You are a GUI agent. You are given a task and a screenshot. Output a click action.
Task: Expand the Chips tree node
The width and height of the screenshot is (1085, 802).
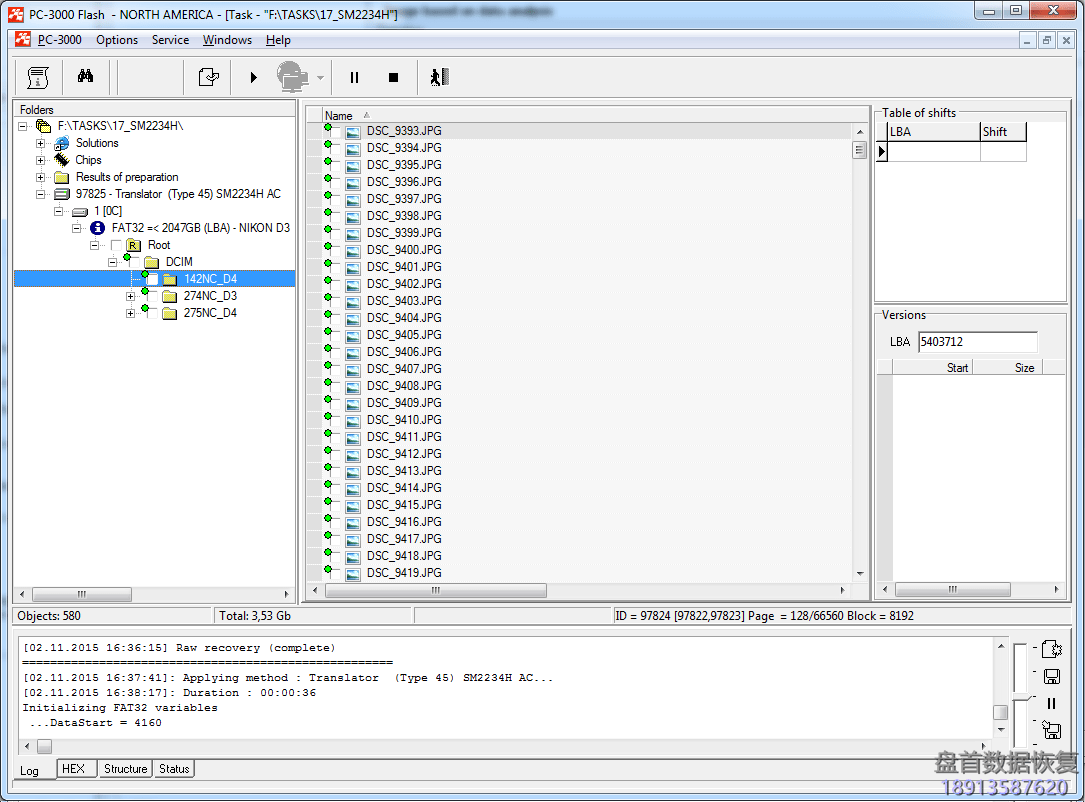(x=41, y=160)
